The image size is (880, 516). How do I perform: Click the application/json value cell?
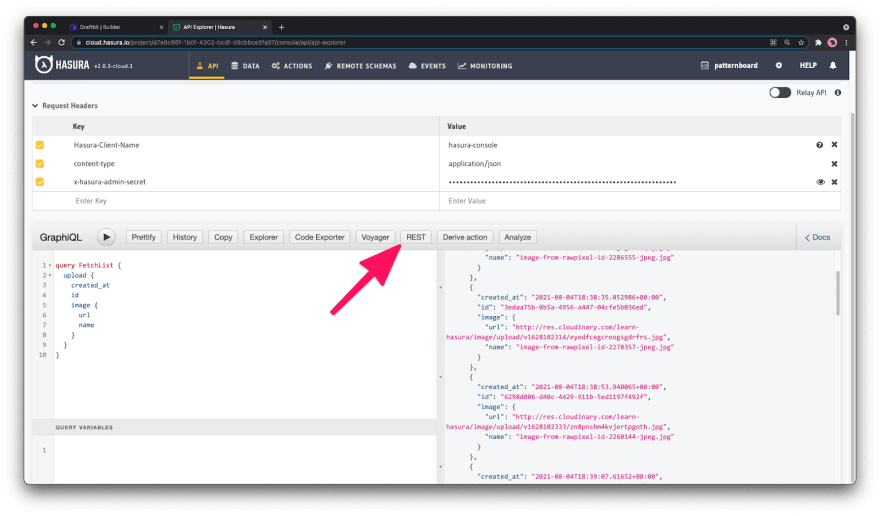[475, 164]
